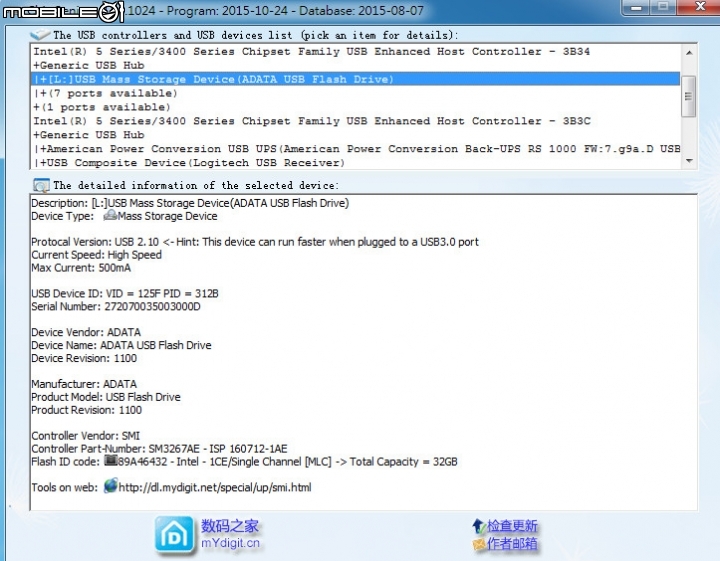
Task: Click the Controller Part-Number SM3267AE line
Action: click(159, 449)
